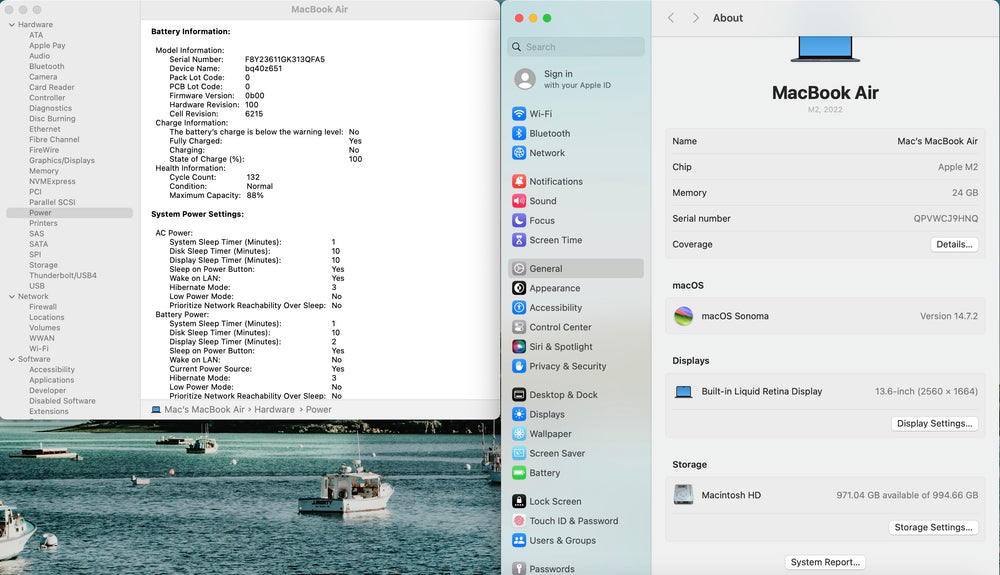Open the System Report button
Screen dimensions: 1000x575
click(x=825, y=562)
